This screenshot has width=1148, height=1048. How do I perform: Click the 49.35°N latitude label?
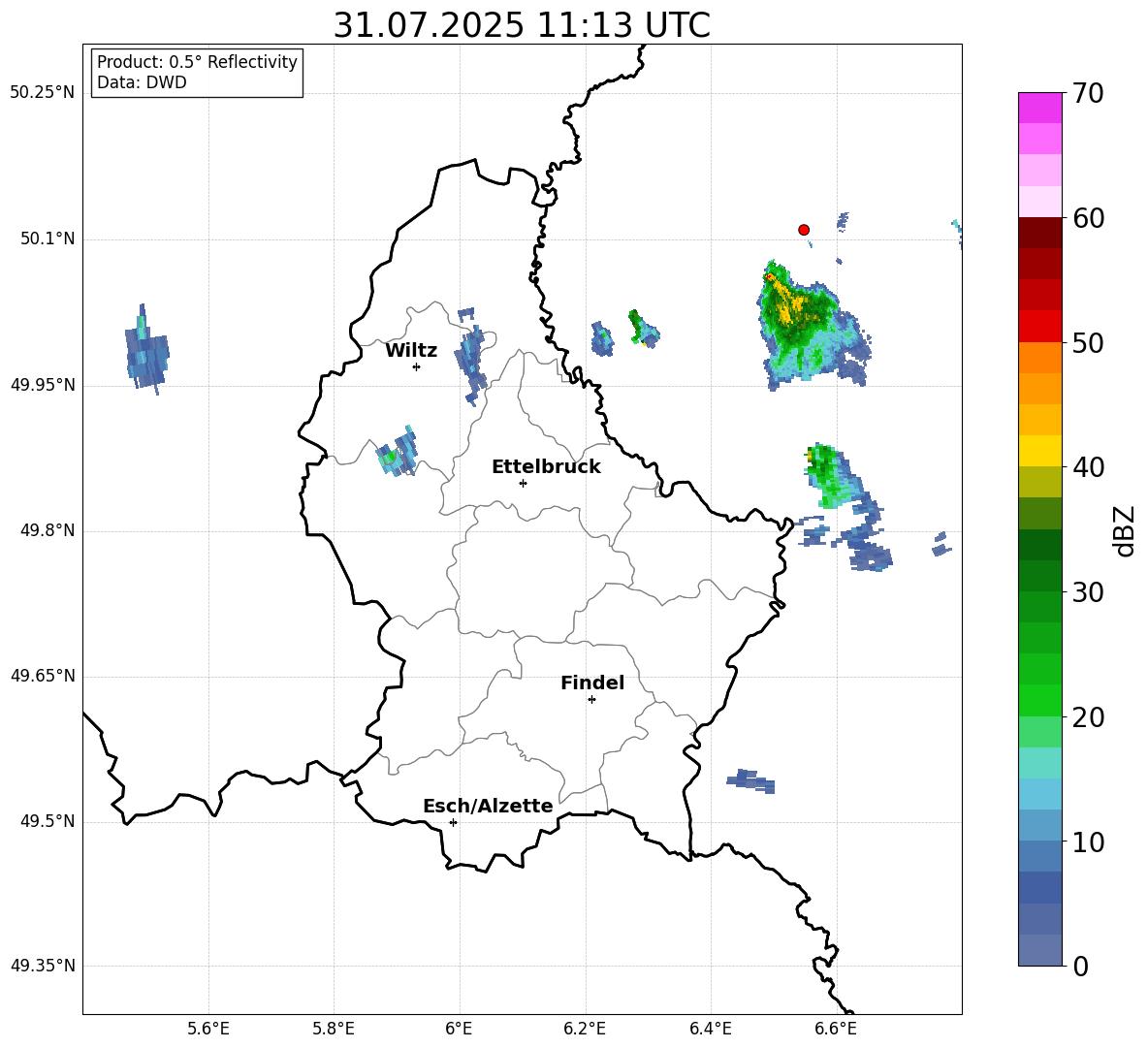[x=43, y=966]
